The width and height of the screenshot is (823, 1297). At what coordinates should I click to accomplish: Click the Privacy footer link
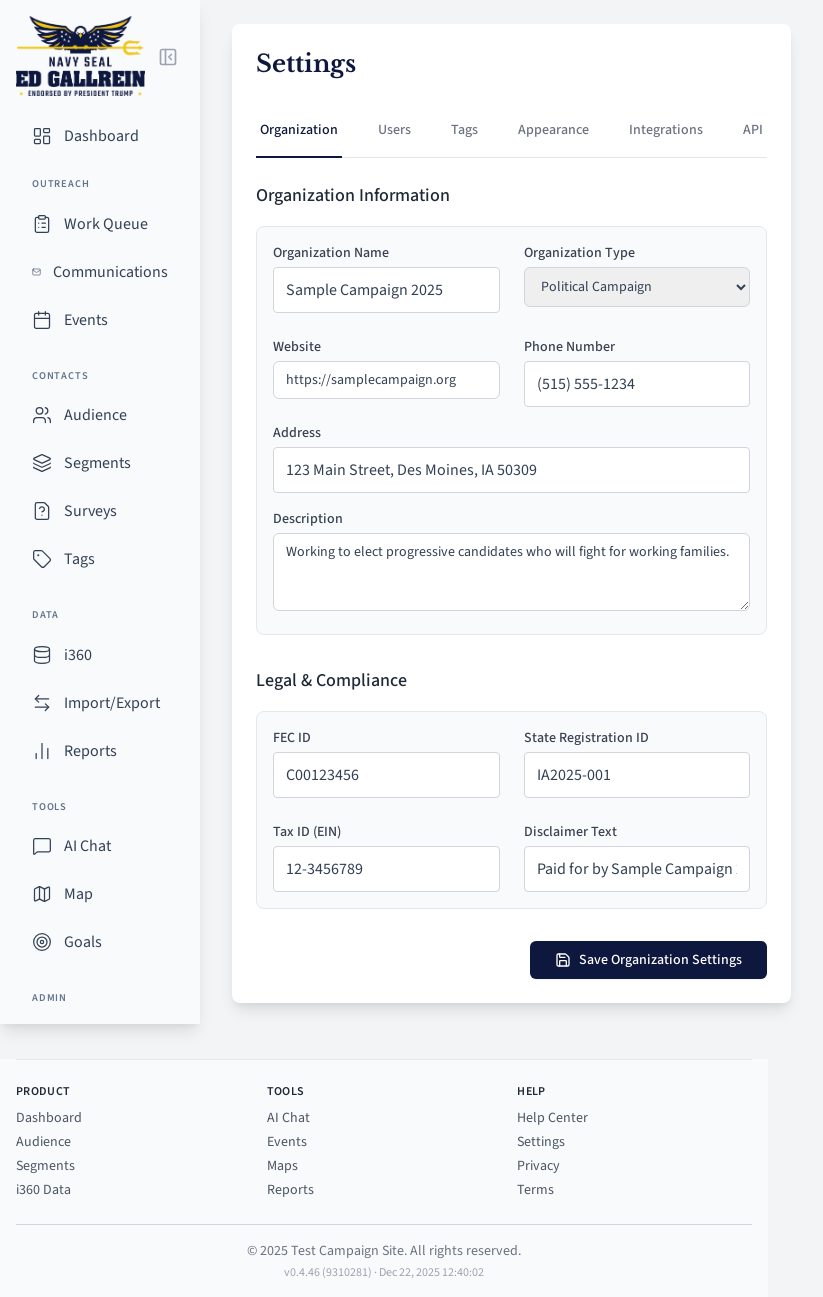(538, 1165)
